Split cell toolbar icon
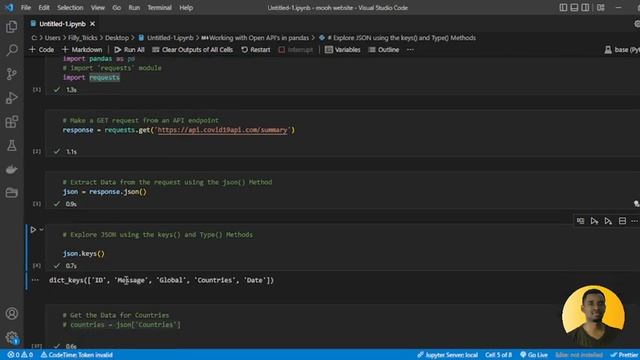Screen dimensions: 640x360 pyautogui.click(x=622, y=221)
